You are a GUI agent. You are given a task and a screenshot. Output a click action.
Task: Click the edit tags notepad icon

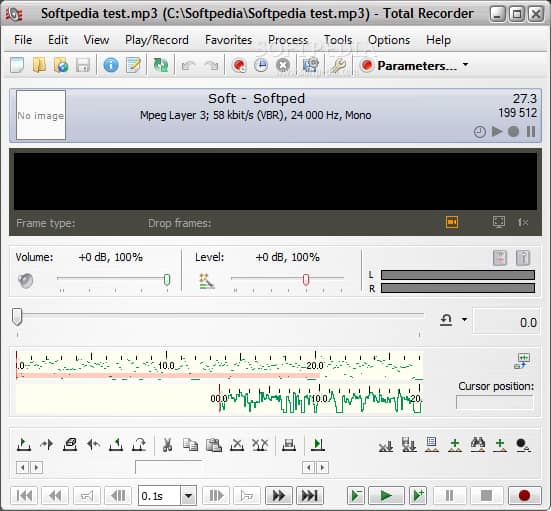pos(133,65)
